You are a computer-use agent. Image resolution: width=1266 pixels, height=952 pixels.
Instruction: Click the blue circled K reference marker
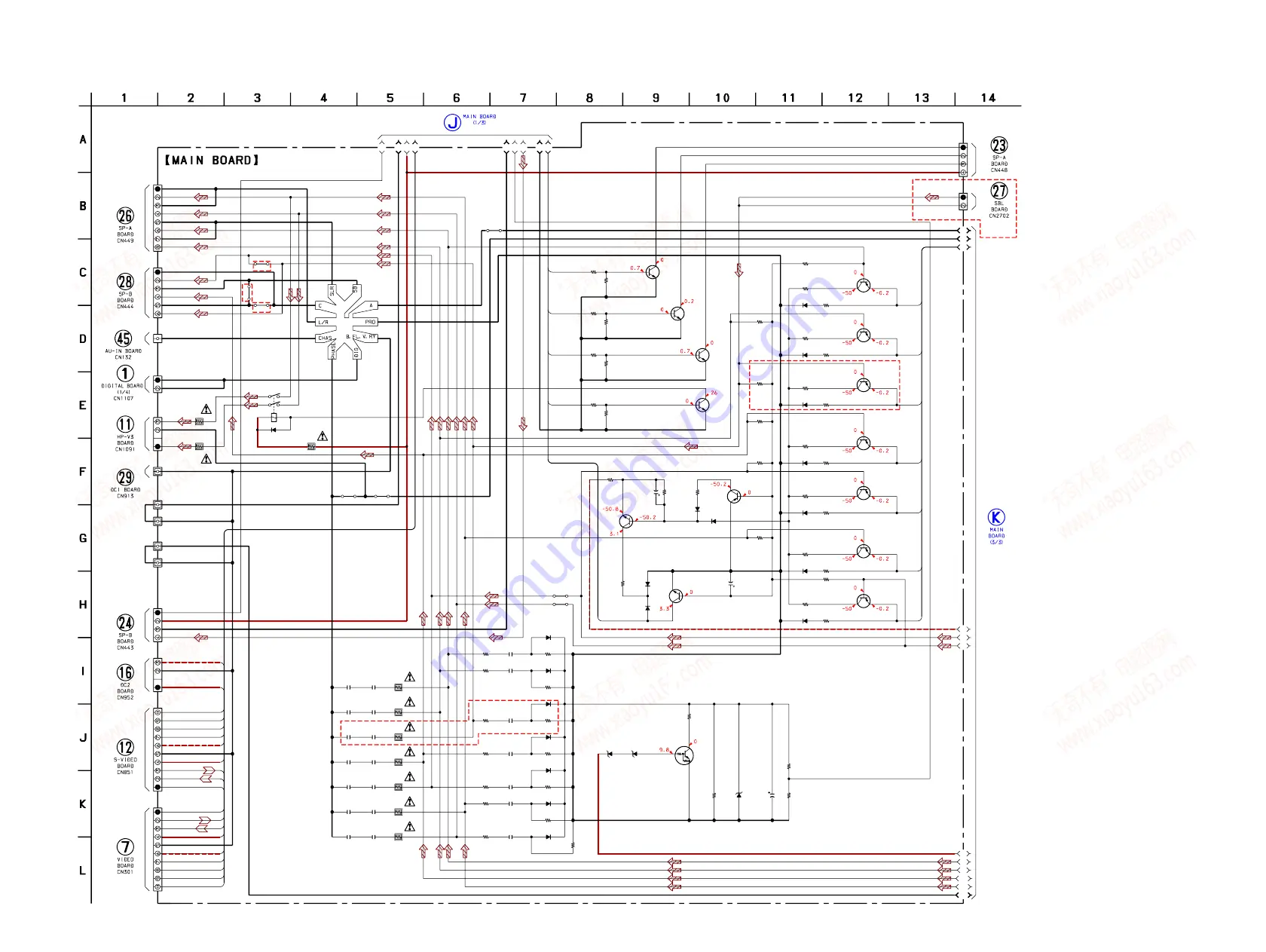tap(996, 517)
